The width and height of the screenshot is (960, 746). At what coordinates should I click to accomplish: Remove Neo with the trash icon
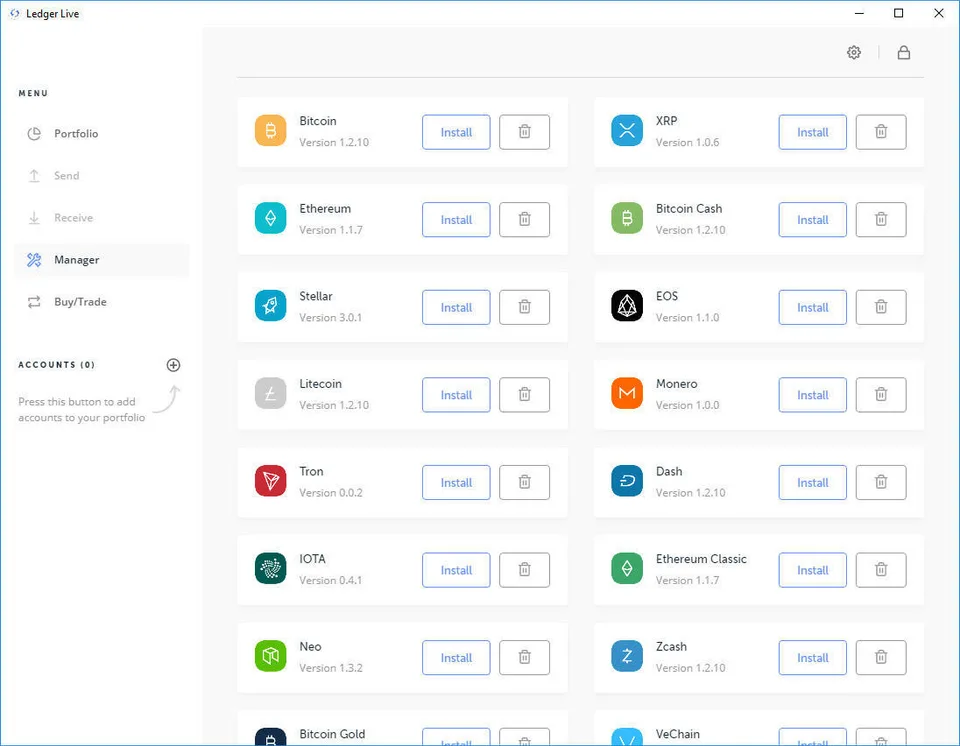click(525, 657)
